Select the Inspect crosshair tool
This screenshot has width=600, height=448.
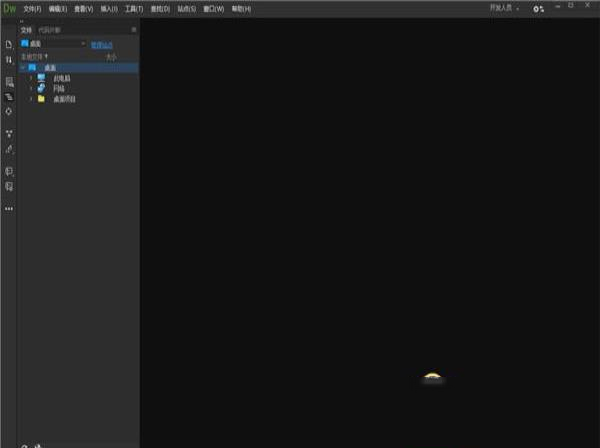click(x=9, y=111)
